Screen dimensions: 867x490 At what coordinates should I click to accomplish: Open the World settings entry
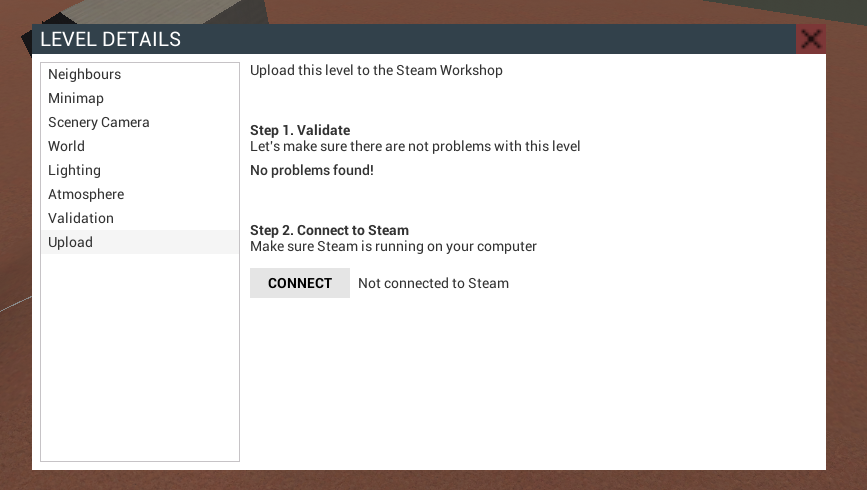click(x=140, y=146)
